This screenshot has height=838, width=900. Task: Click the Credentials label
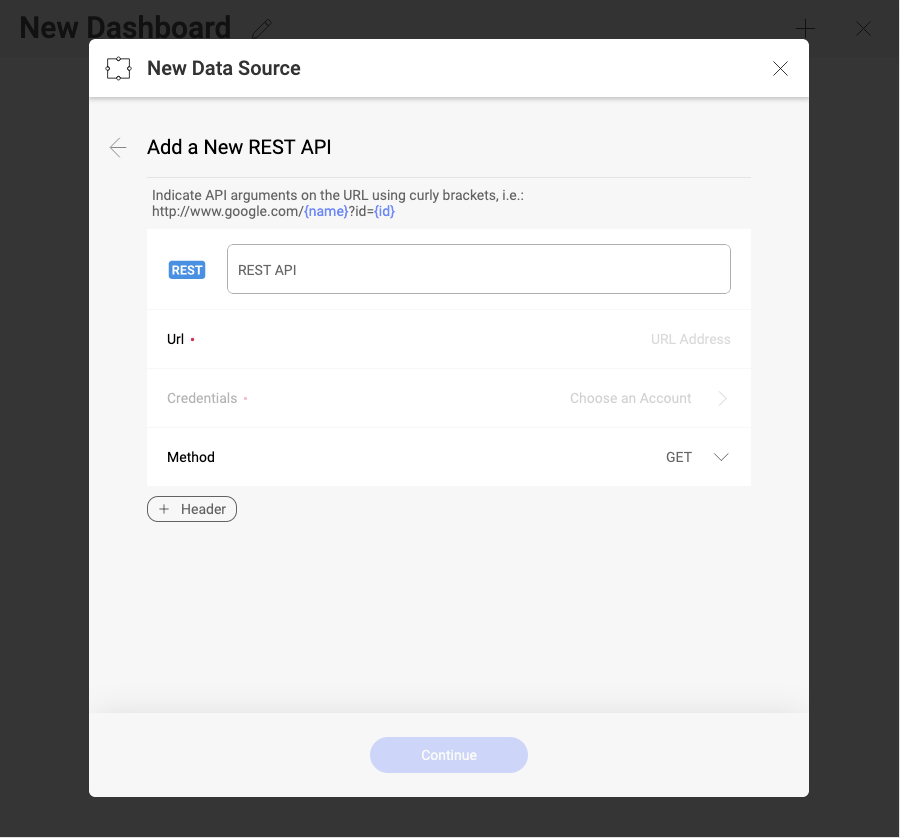202,398
